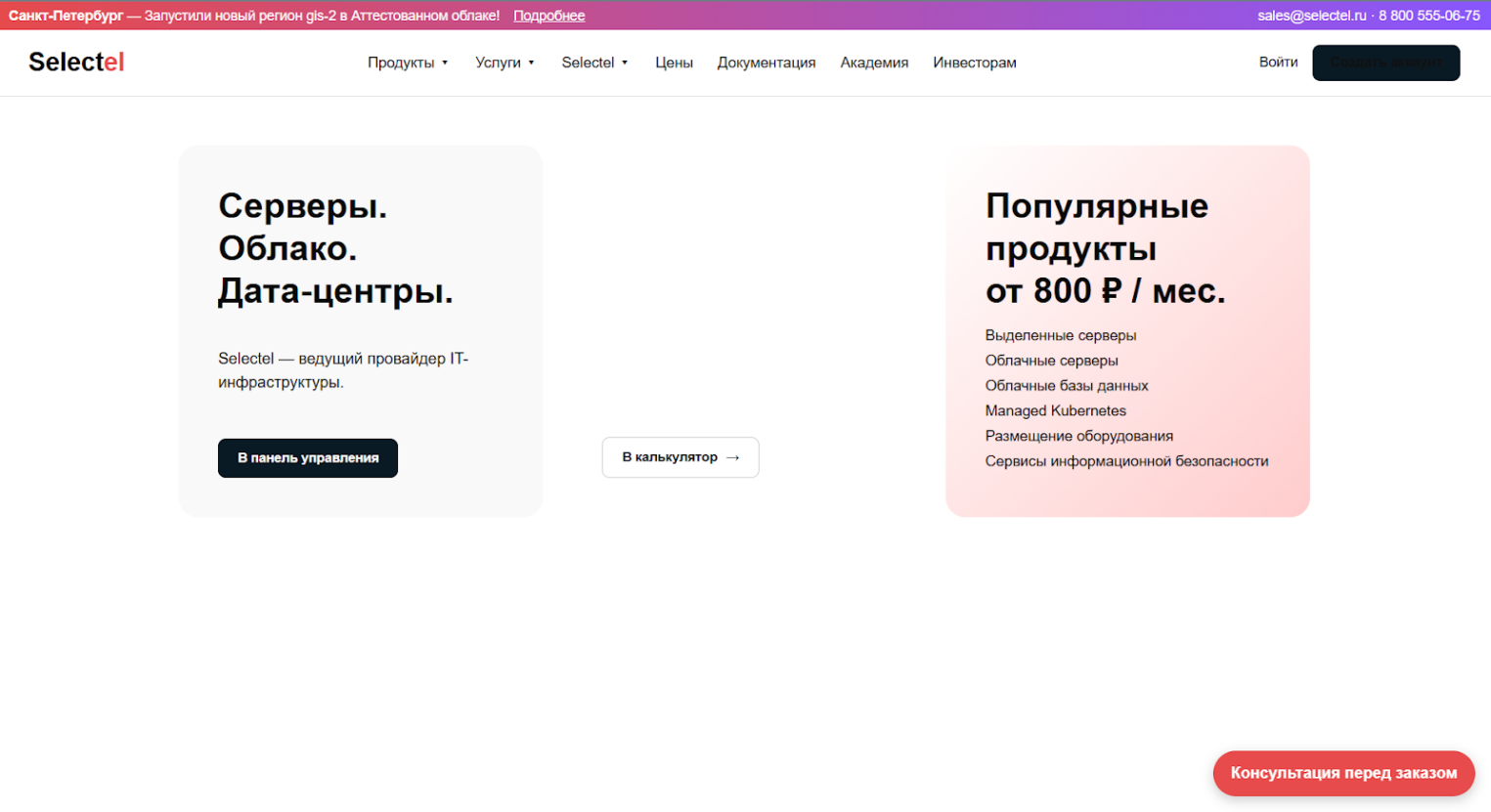Open Сервисы информационной безопасности link
Screen dimensions: 1491x812
(1126, 460)
